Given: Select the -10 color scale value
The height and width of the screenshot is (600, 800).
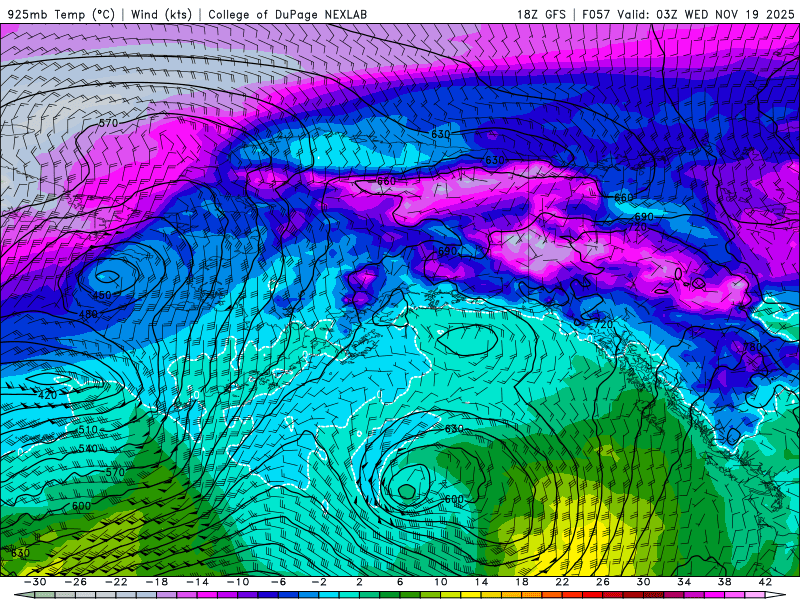Looking at the screenshot, I should click(x=238, y=582).
